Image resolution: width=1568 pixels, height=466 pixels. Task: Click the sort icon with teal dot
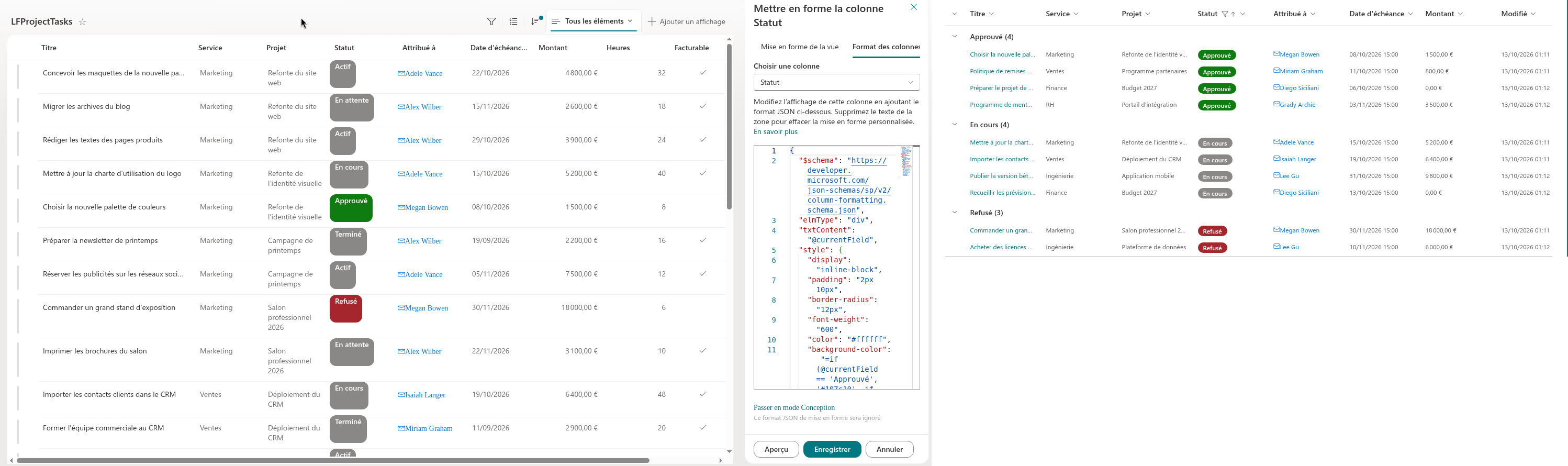point(535,21)
